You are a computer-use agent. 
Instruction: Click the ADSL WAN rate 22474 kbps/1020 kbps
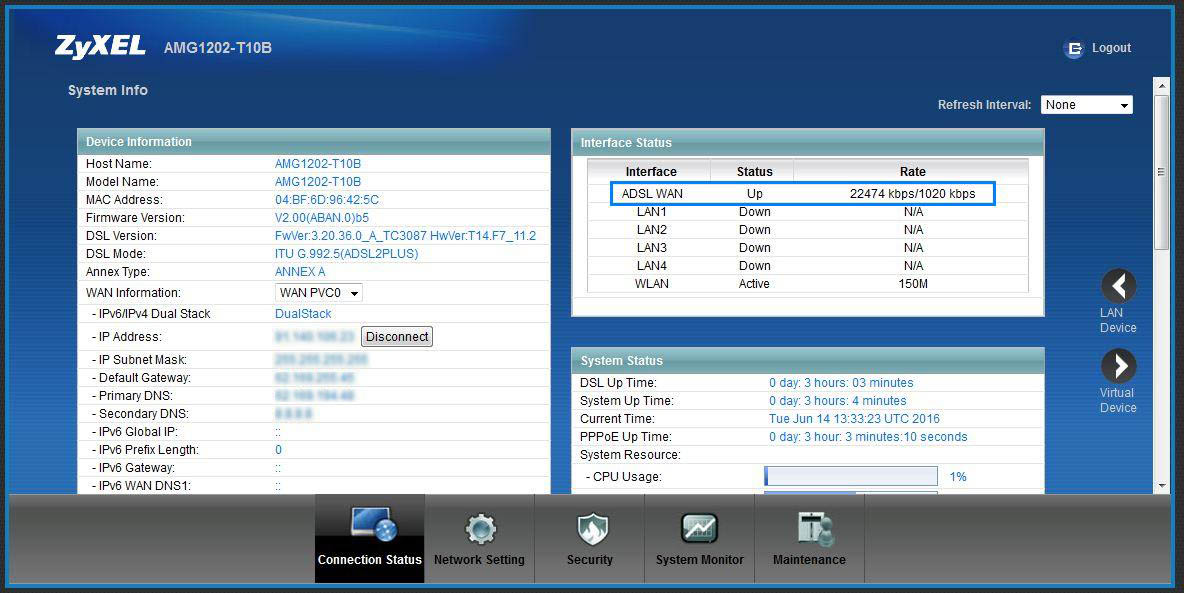tap(912, 193)
